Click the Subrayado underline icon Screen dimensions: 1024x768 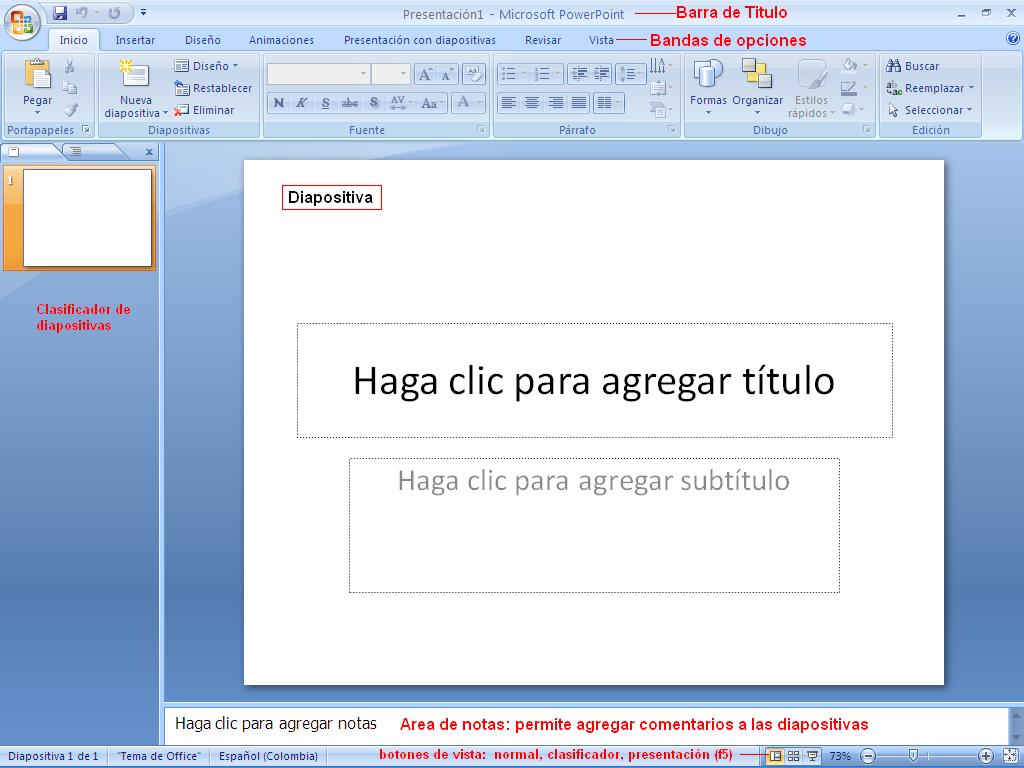coord(325,102)
